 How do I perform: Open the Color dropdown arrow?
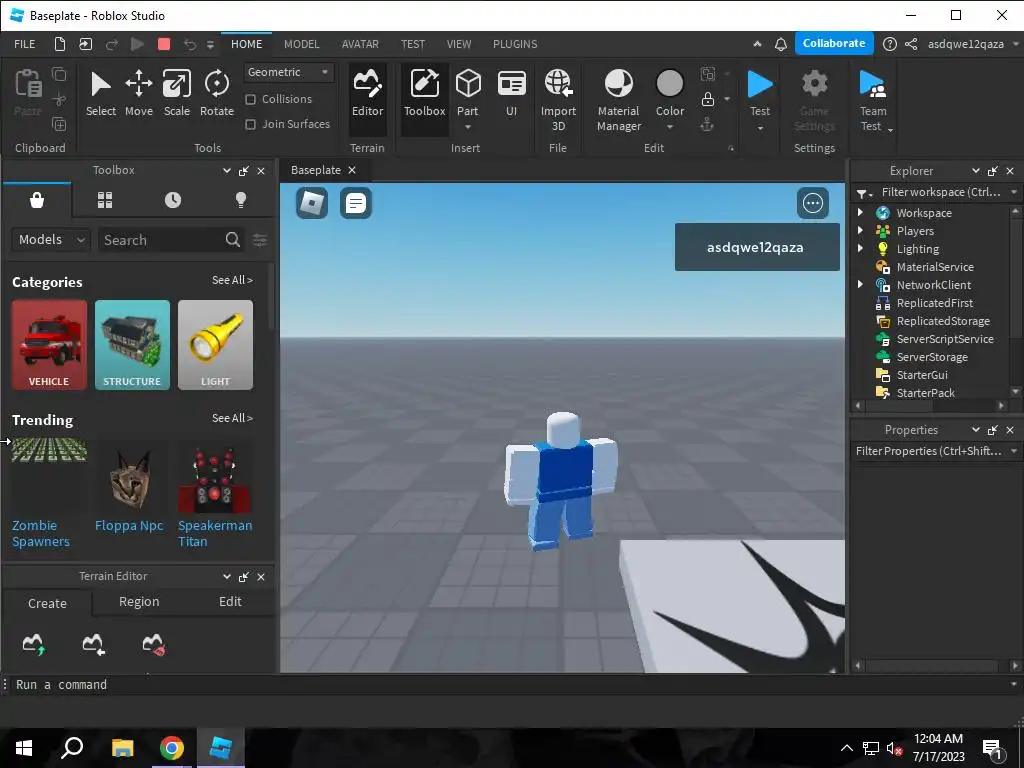point(669,127)
